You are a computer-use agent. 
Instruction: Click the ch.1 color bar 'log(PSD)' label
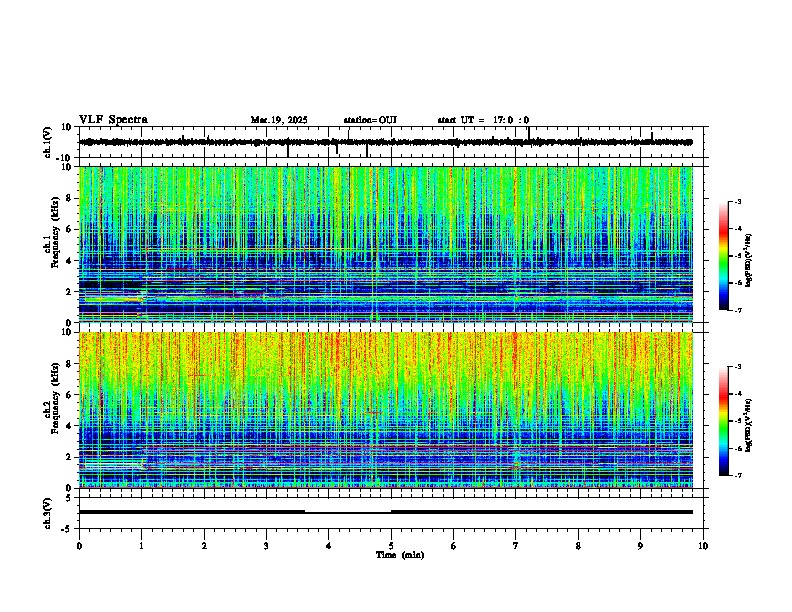click(x=749, y=260)
